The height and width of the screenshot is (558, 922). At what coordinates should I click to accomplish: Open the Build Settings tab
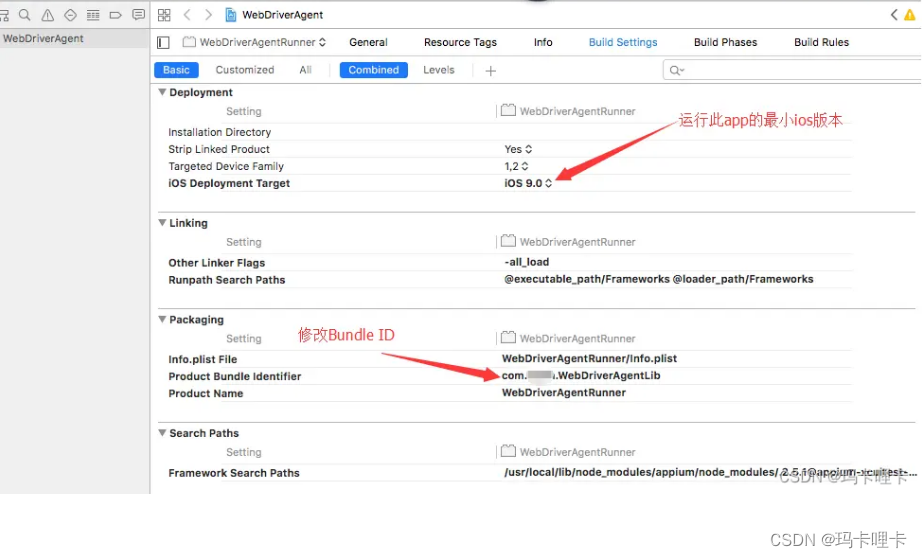(623, 42)
